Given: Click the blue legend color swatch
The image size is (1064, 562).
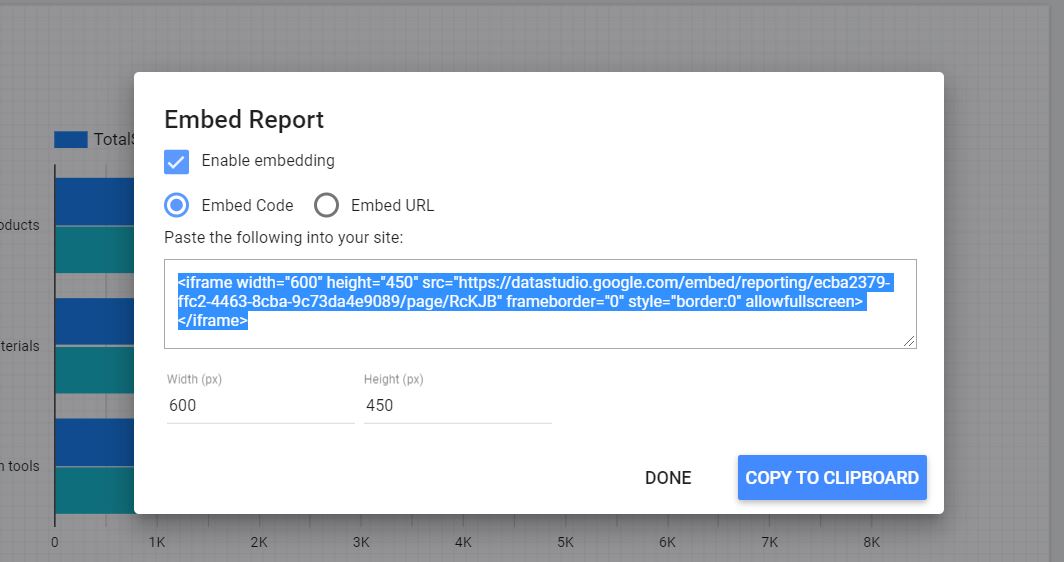Looking at the screenshot, I should point(71,140).
